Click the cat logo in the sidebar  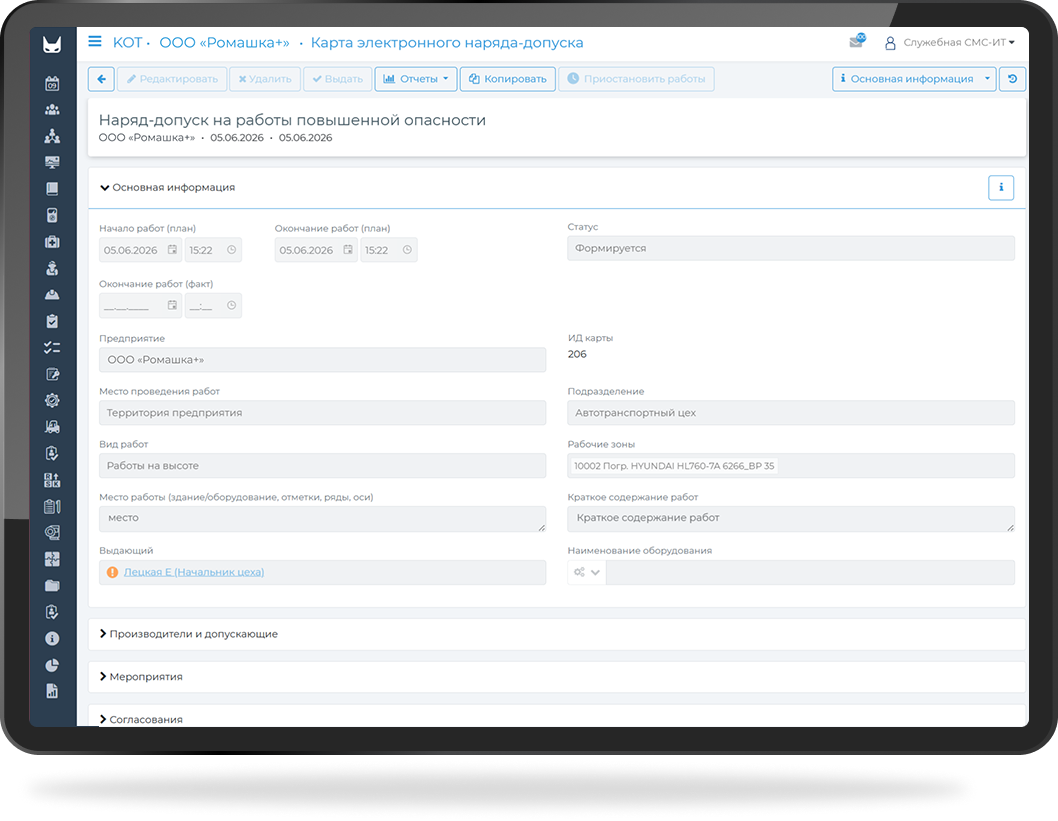52,45
